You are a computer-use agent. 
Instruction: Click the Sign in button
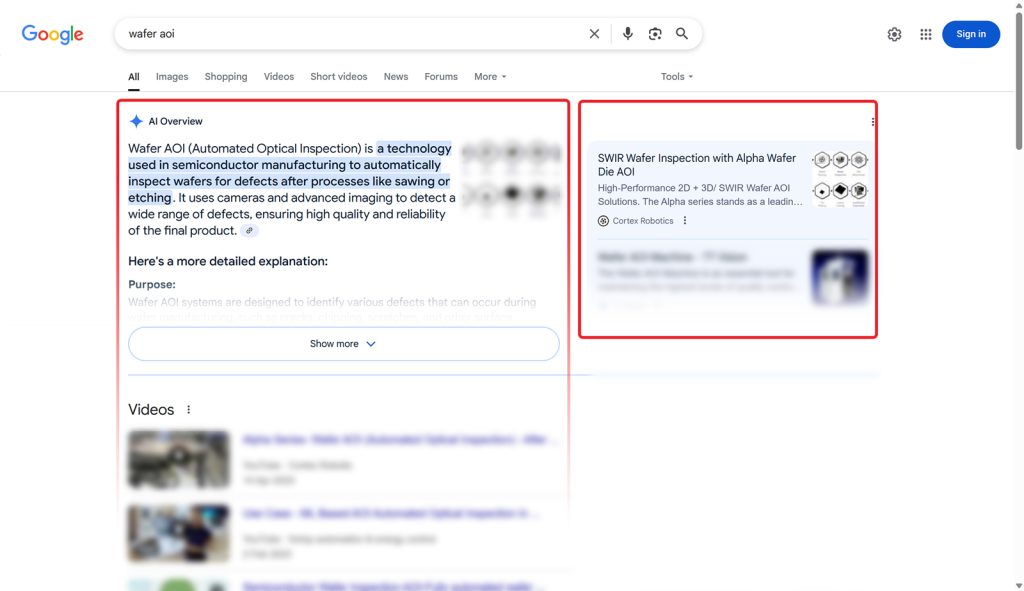[x=970, y=34]
